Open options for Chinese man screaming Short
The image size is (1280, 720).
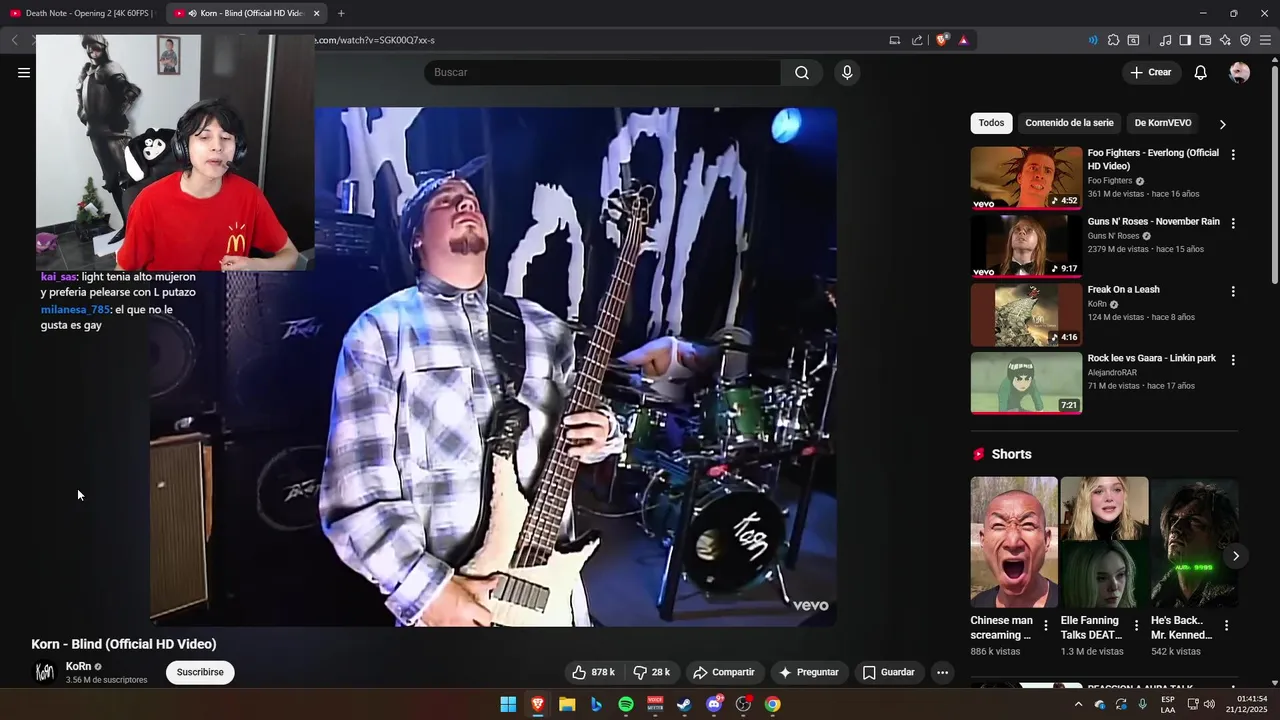[x=1046, y=626]
